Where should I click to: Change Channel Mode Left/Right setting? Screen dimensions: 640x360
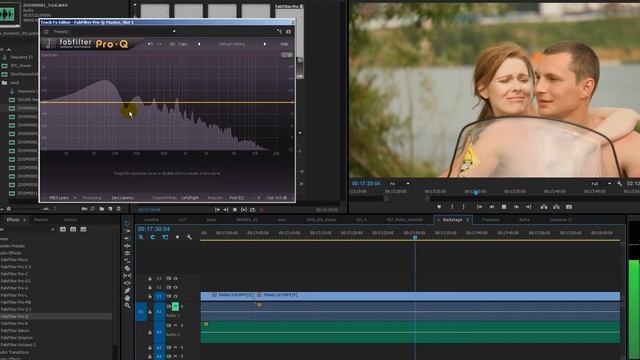pos(190,198)
